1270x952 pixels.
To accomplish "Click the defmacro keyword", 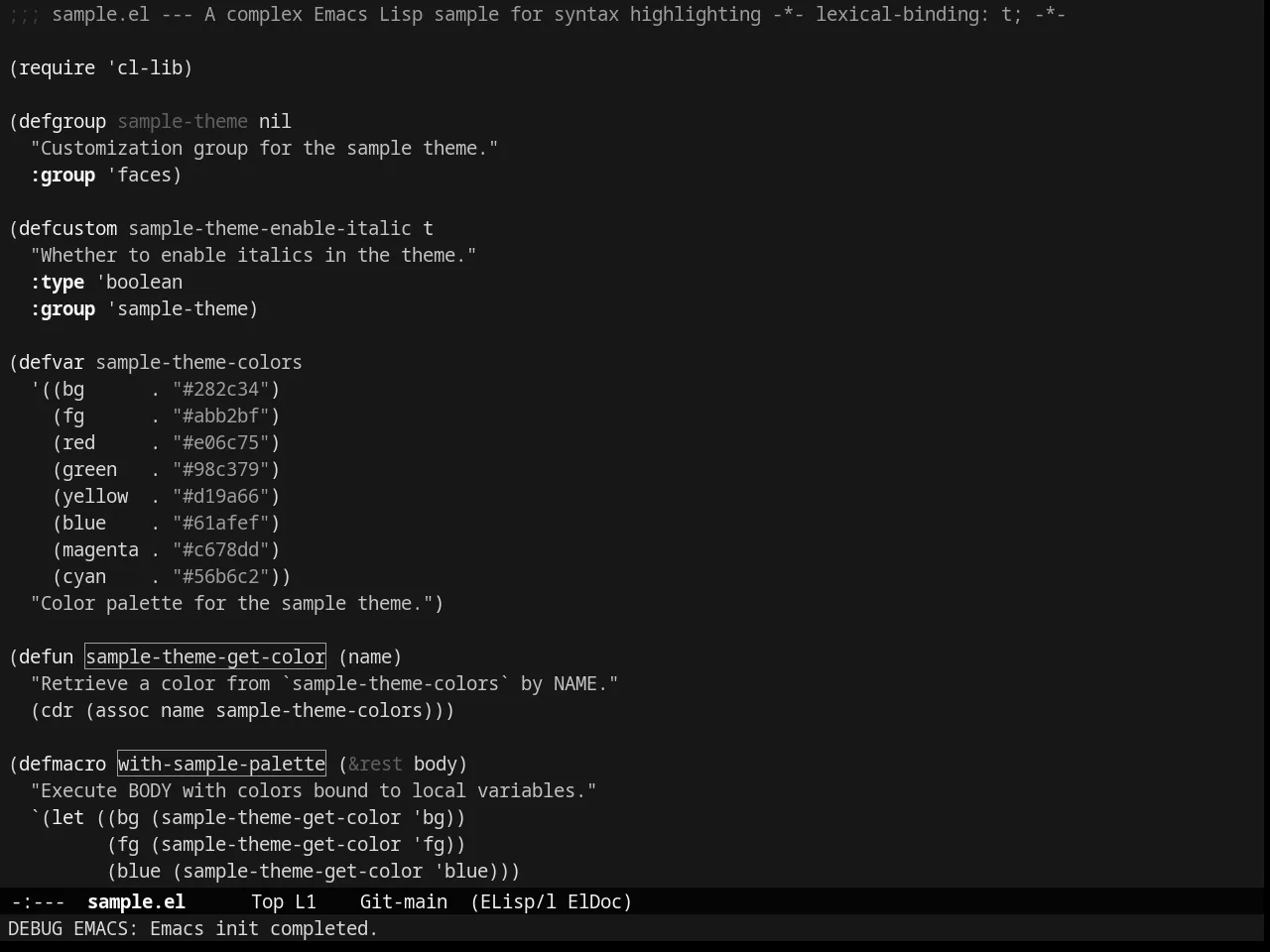I will pyautogui.click(x=63, y=764).
